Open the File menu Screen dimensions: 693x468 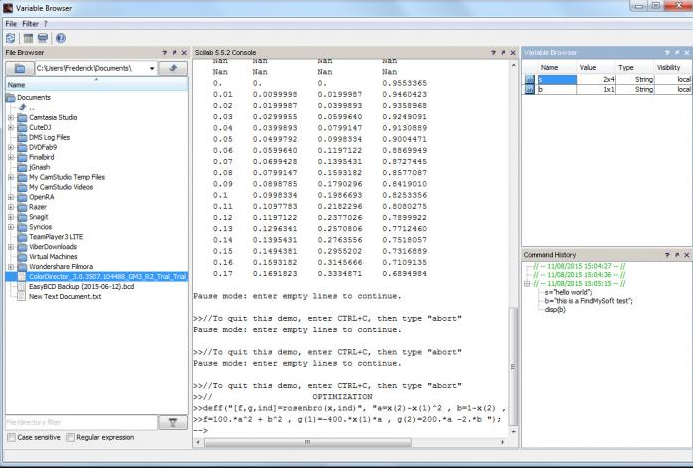10,22
